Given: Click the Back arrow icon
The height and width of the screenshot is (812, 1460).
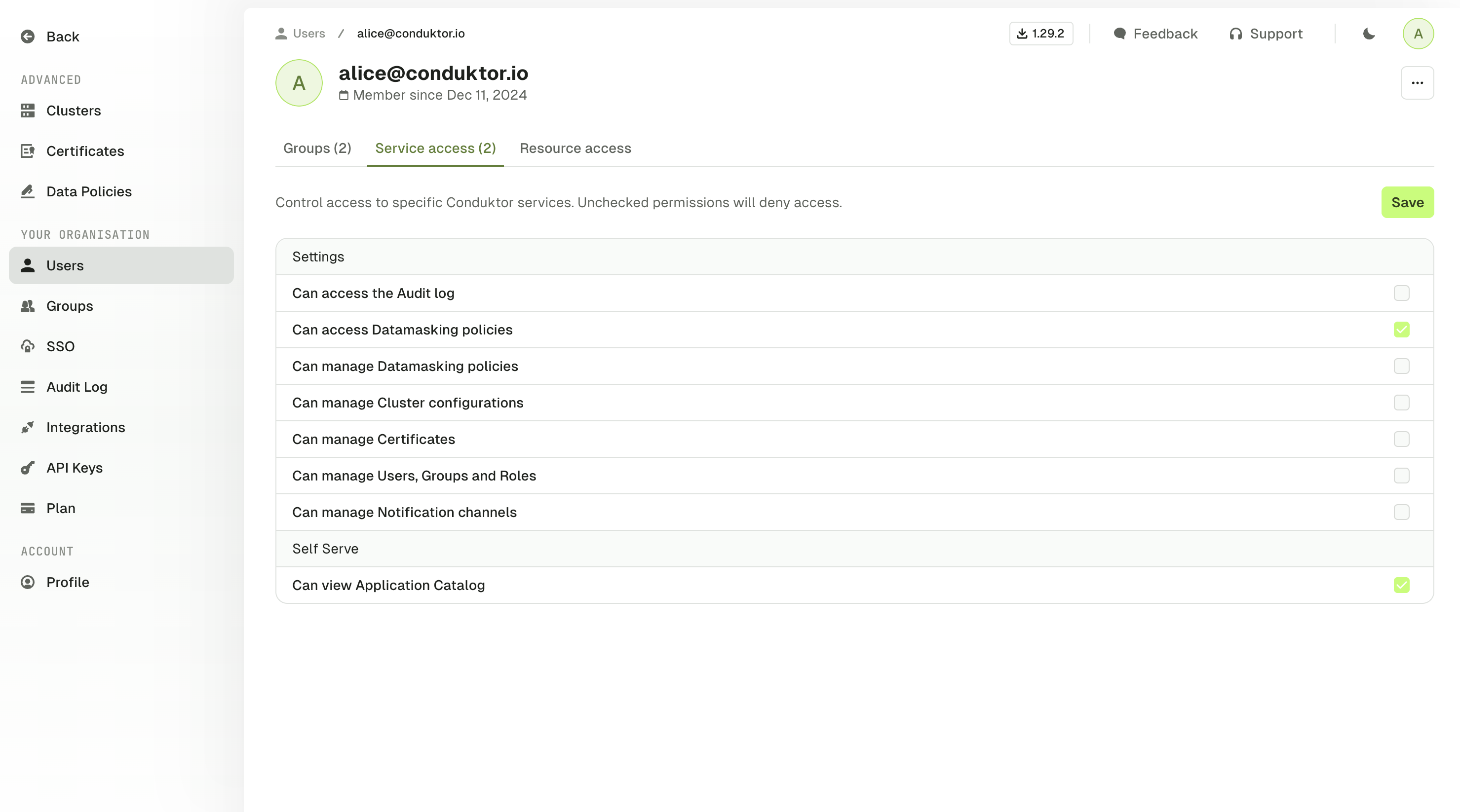Looking at the screenshot, I should pyautogui.click(x=28, y=37).
